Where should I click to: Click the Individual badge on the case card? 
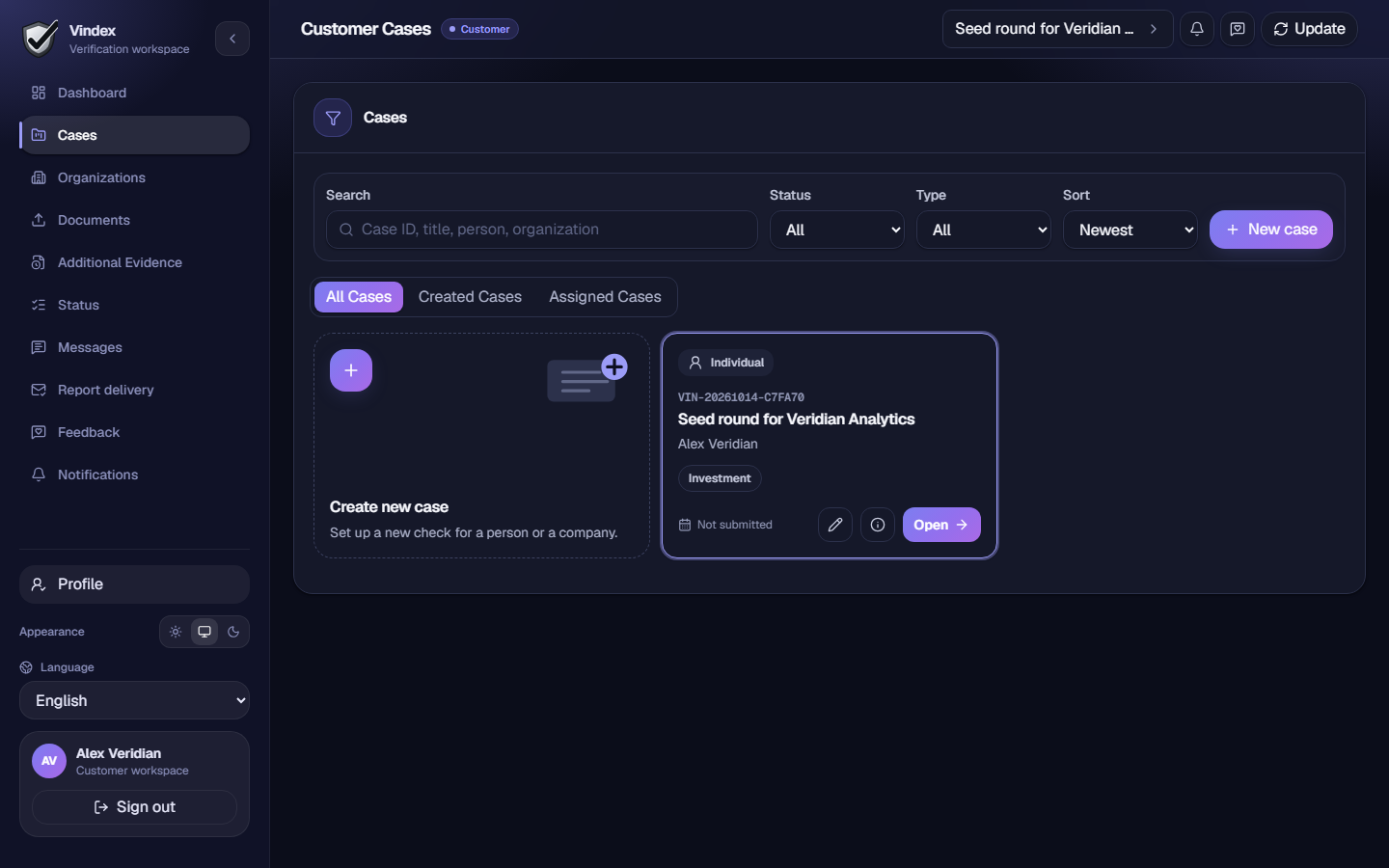[x=725, y=363]
